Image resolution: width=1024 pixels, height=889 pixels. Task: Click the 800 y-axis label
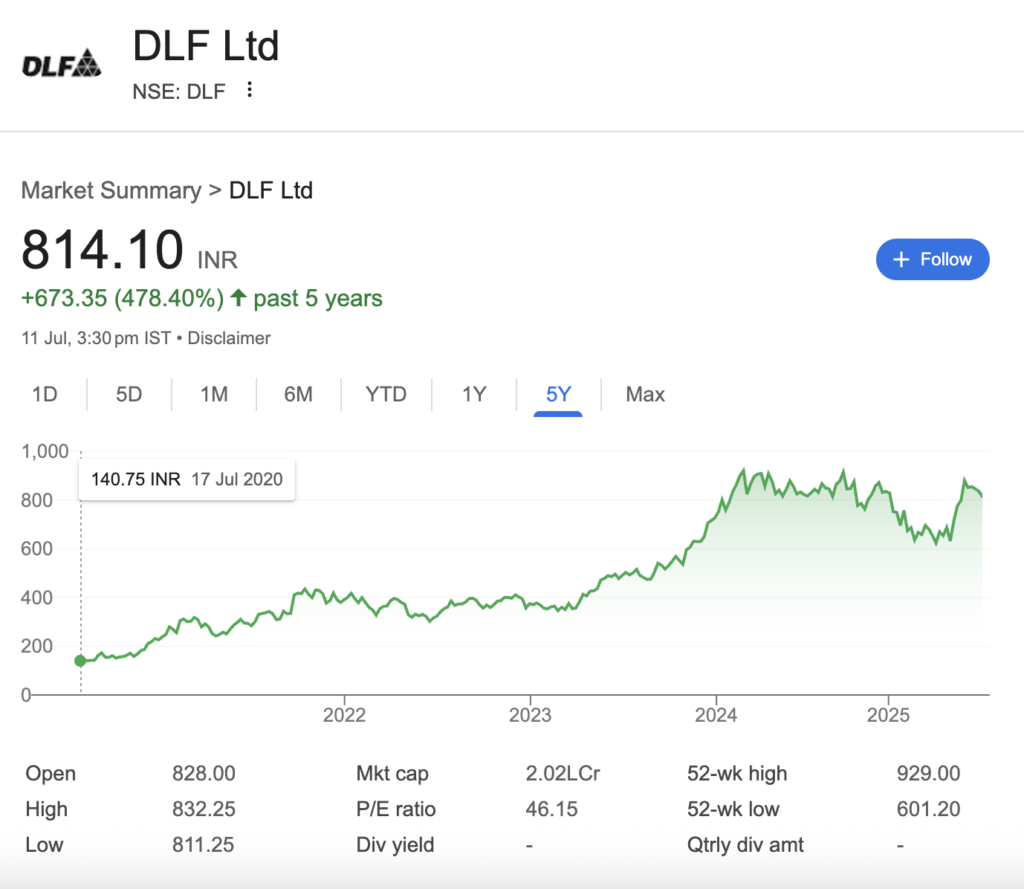[37, 500]
